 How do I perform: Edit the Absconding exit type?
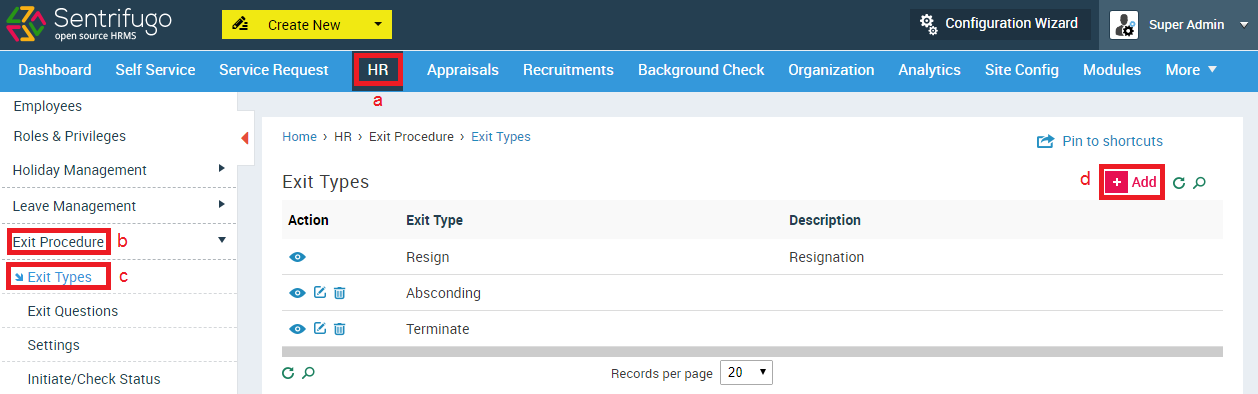click(x=320, y=293)
